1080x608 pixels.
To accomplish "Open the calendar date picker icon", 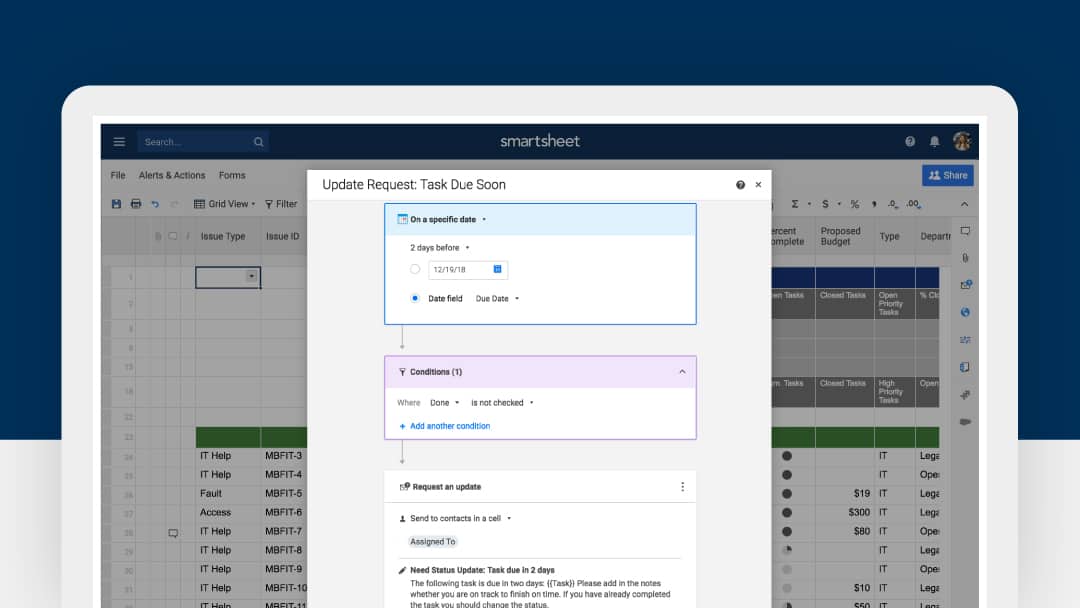I will pos(498,269).
